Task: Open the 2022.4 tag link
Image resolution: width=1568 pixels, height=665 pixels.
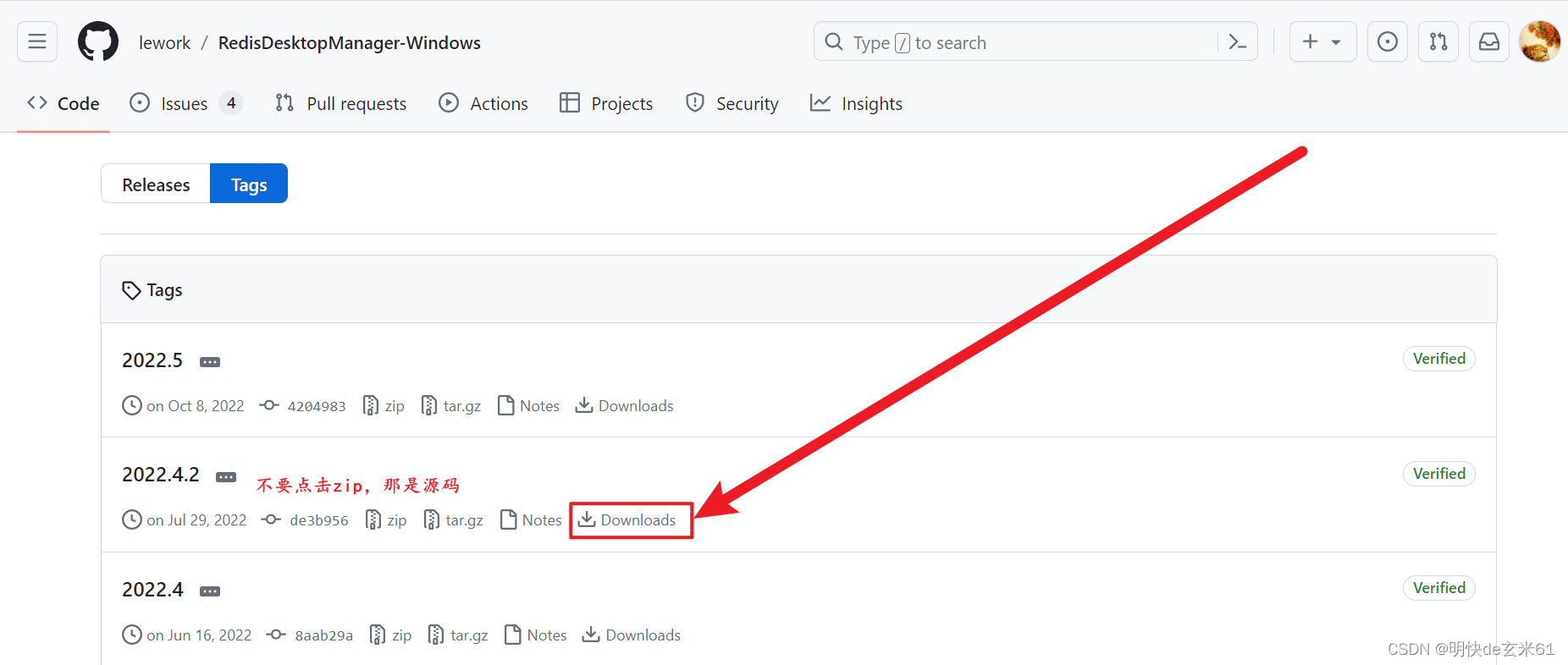Action: coord(152,590)
